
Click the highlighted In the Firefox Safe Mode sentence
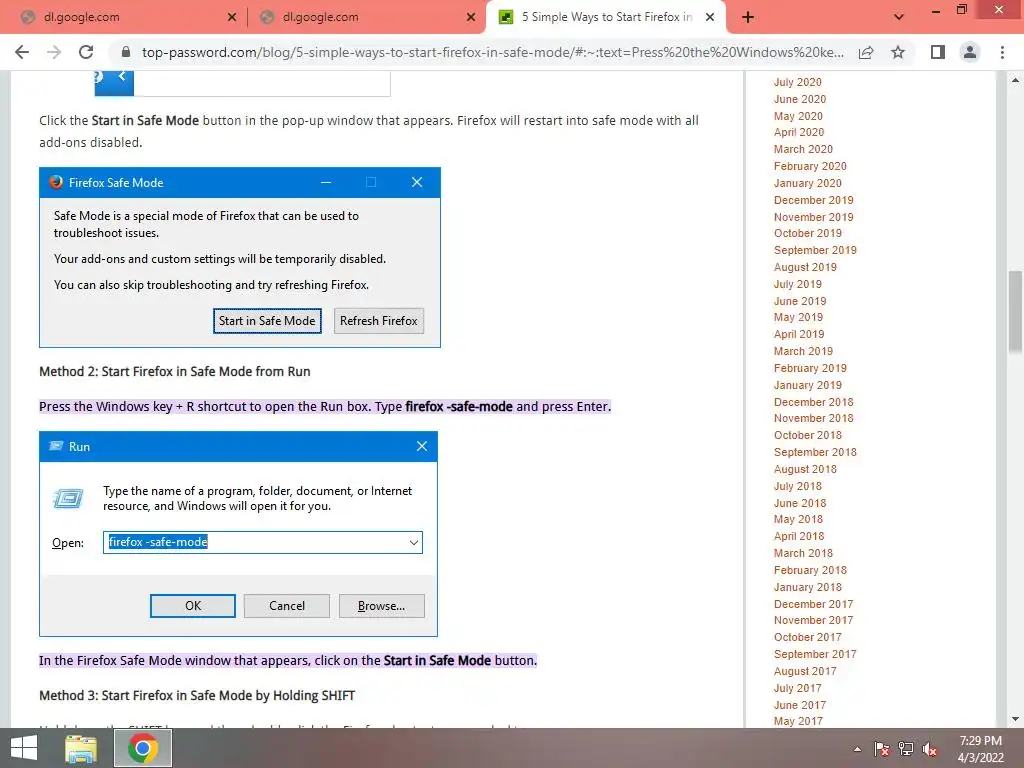(288, 660)
